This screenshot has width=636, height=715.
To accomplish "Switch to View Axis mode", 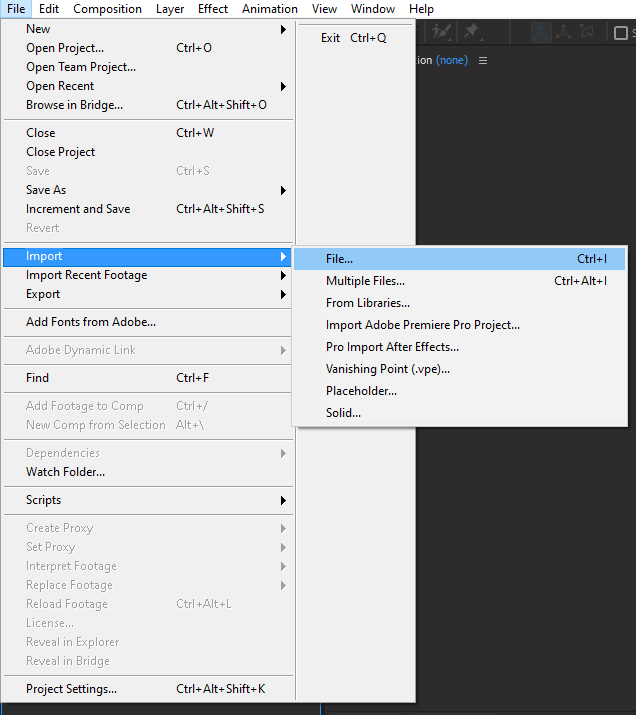I will click(x=585, y=32).
